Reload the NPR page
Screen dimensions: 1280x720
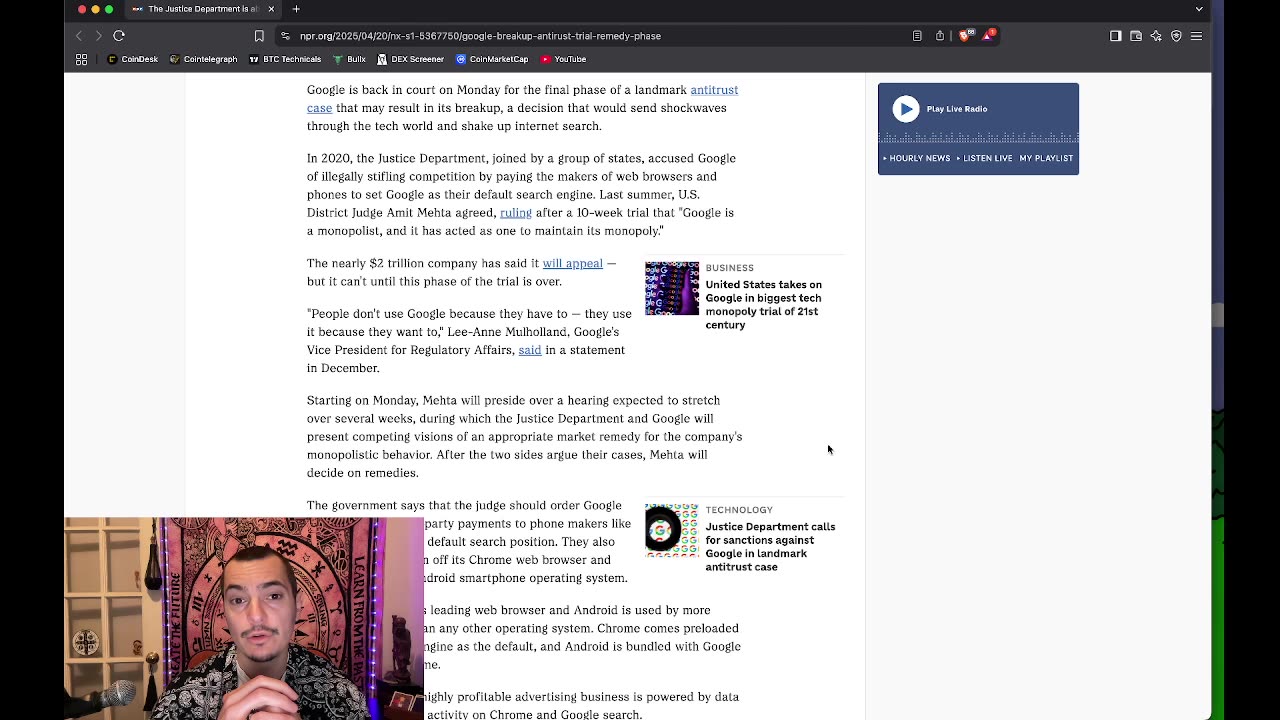pos(119,36)
